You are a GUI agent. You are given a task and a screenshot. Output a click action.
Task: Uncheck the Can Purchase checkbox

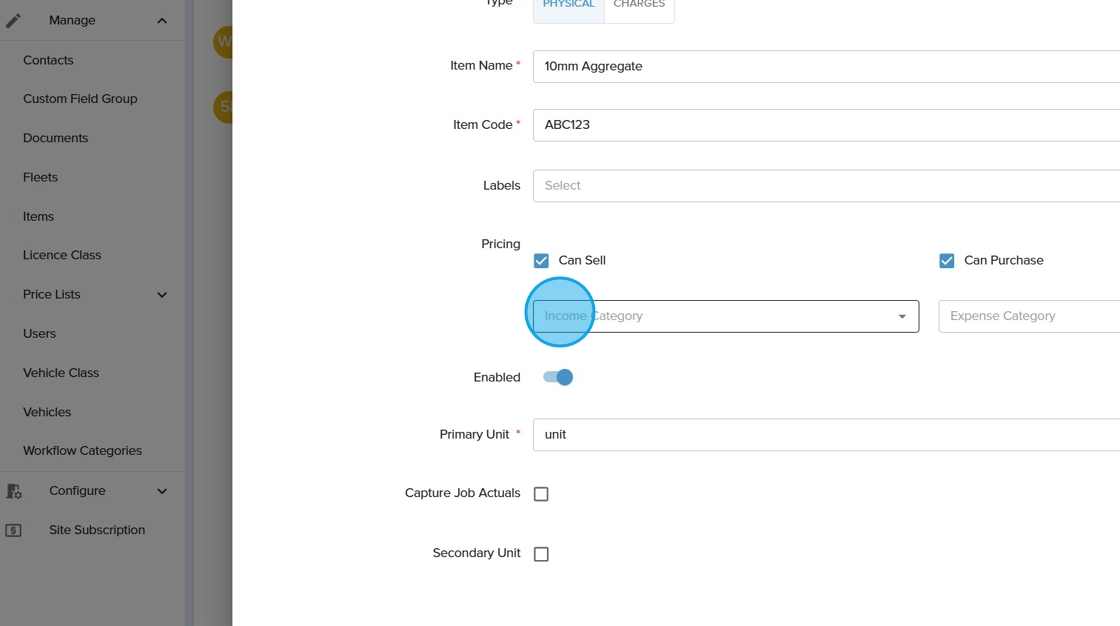click(947, 261)
